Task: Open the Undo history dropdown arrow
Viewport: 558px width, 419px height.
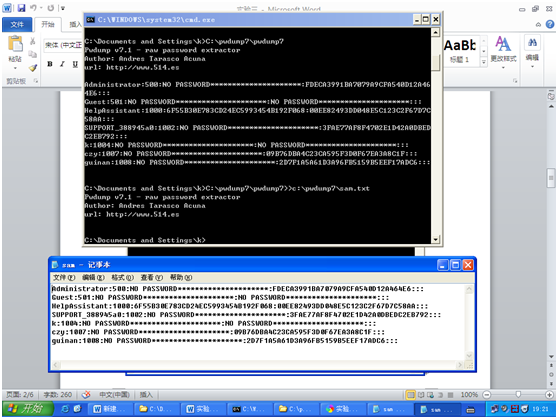Action: click(41, 8)
